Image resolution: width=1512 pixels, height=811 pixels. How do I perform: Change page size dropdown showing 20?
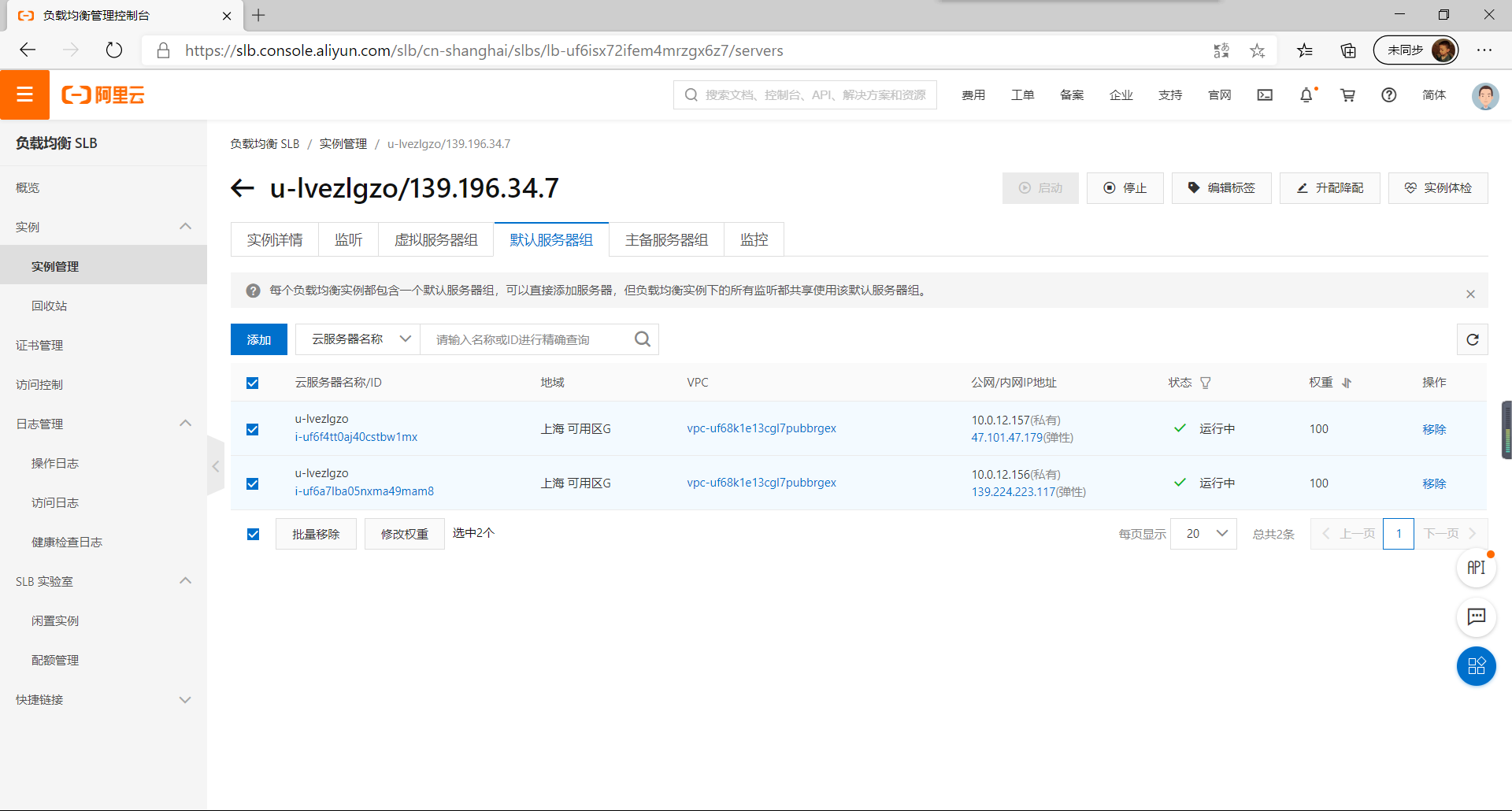click(1203, 534)
